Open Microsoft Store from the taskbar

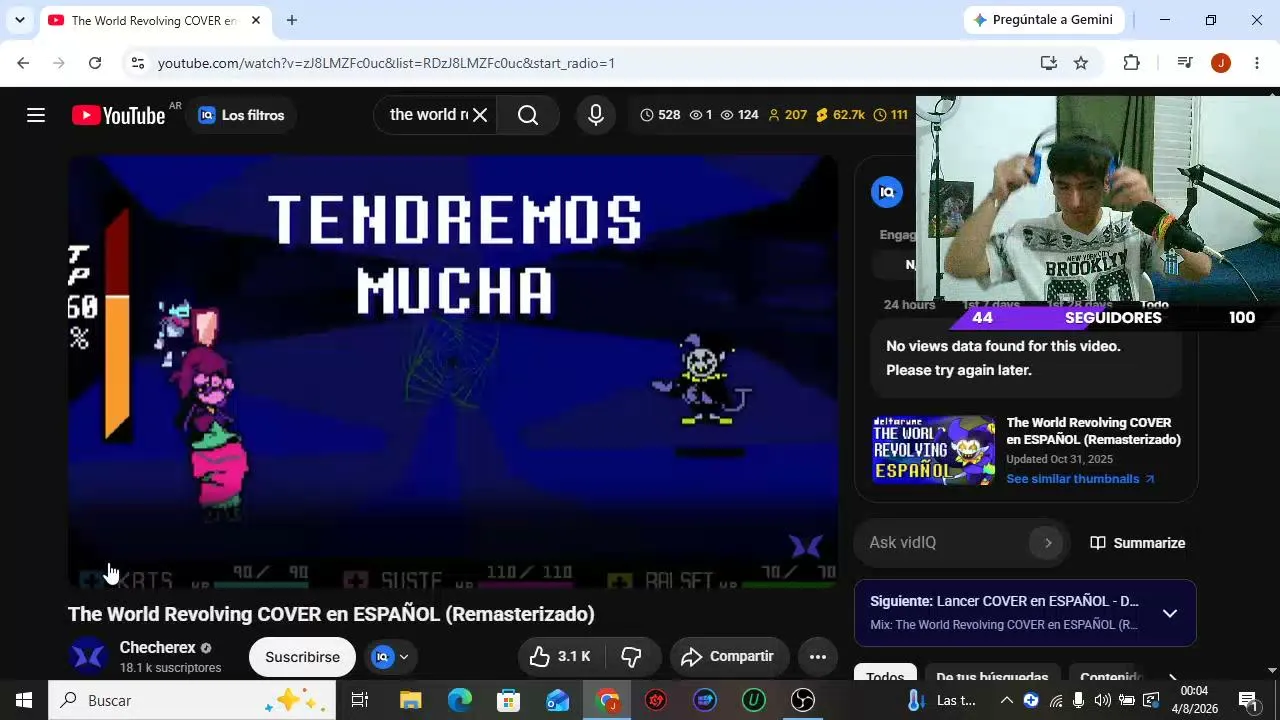click(508, 700)
